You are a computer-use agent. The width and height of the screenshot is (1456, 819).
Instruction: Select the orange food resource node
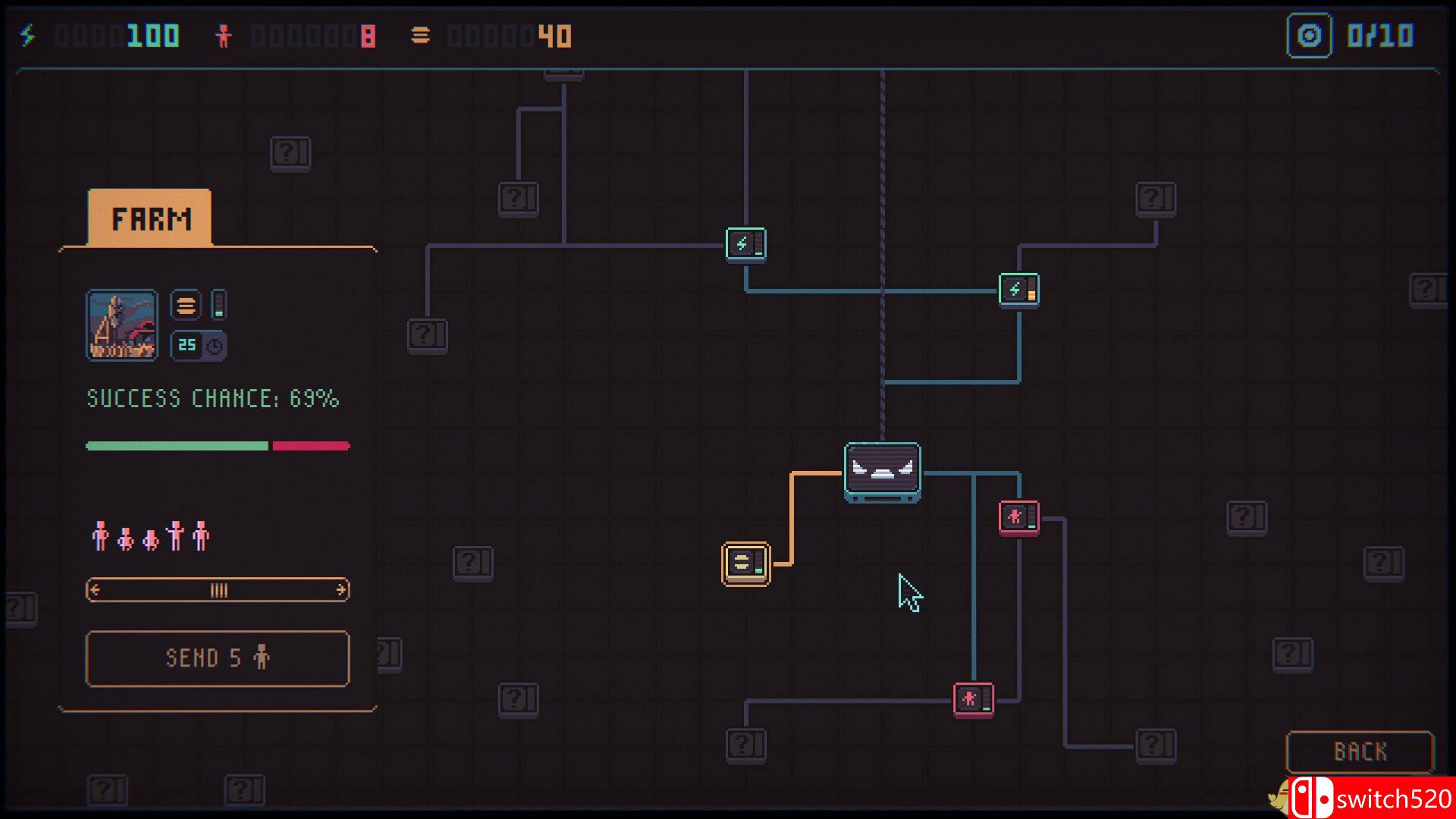tap(747, 563)
